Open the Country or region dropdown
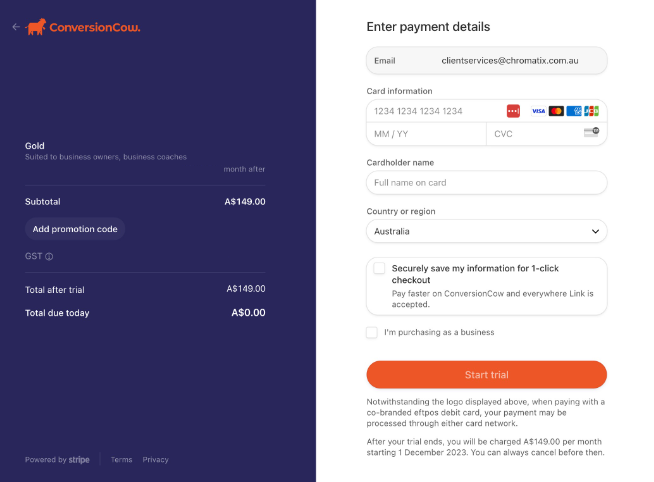The width and height of the screenshot is (654, 482). pyautogui.click(x=486, y=231)
